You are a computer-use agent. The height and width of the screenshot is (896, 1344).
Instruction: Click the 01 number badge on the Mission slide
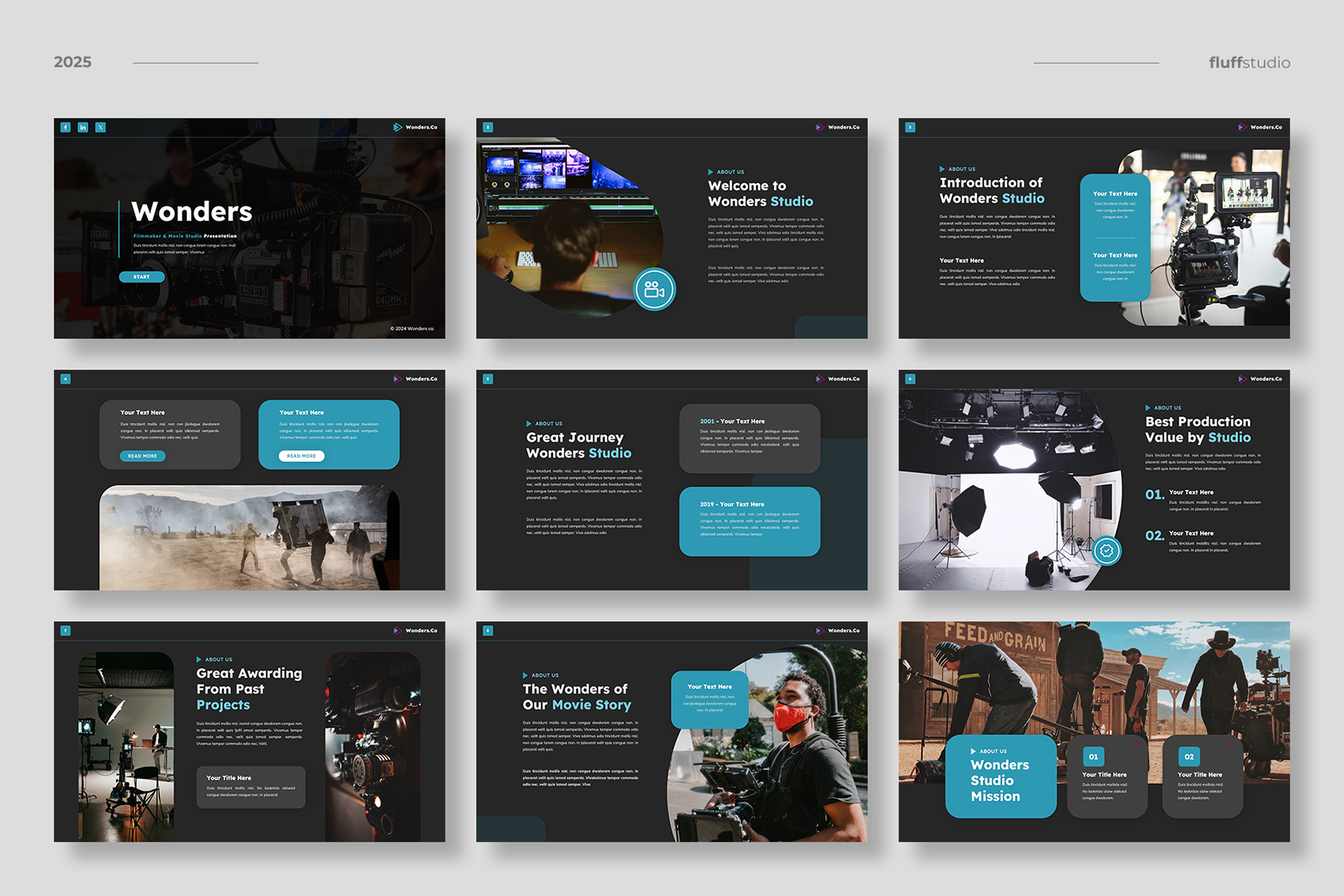(x=1093, y=756)
